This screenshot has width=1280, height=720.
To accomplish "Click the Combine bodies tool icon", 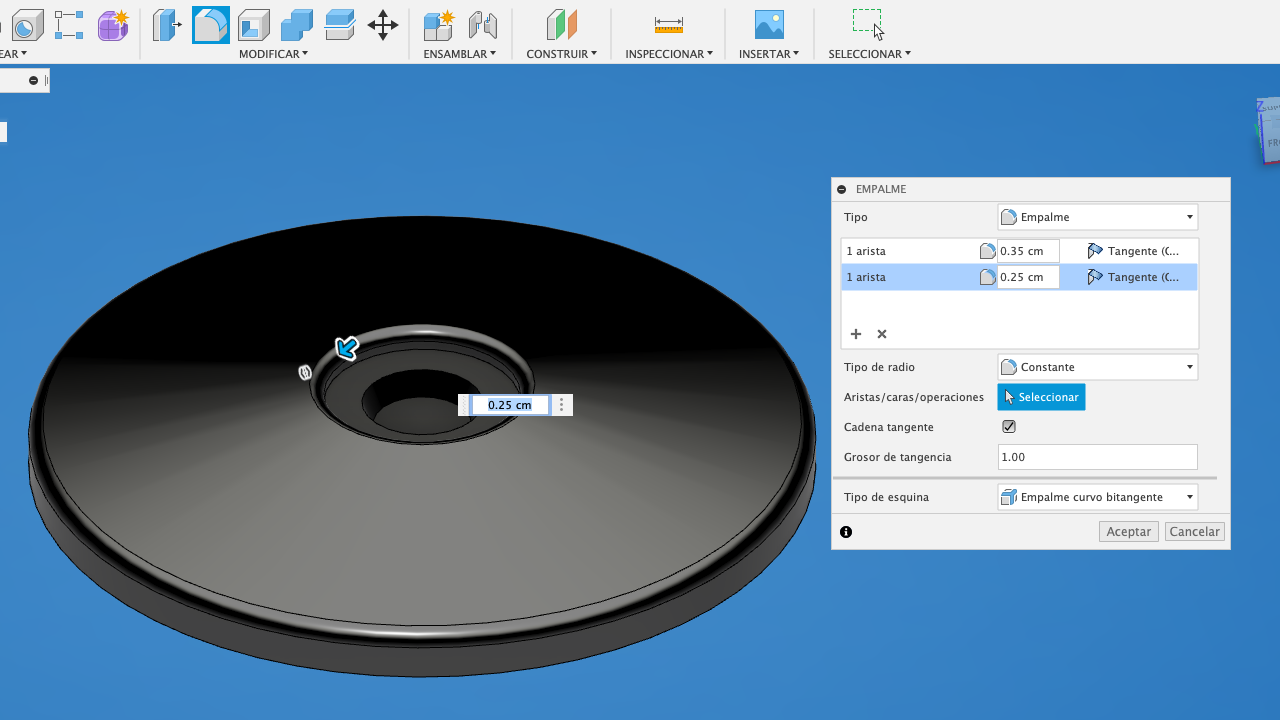I will pos(297,24).
